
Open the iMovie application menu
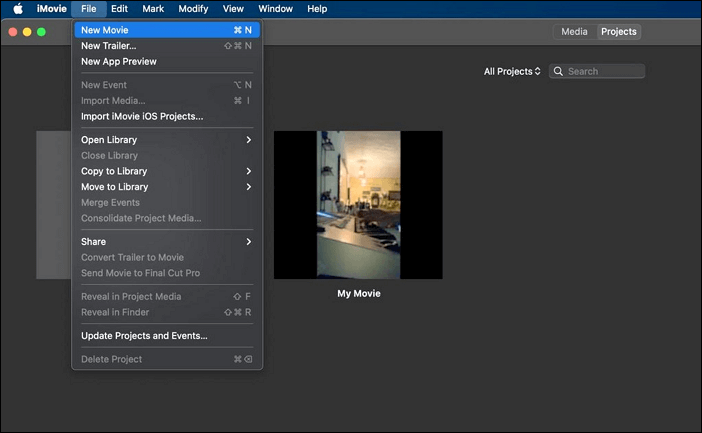[51, 9]
